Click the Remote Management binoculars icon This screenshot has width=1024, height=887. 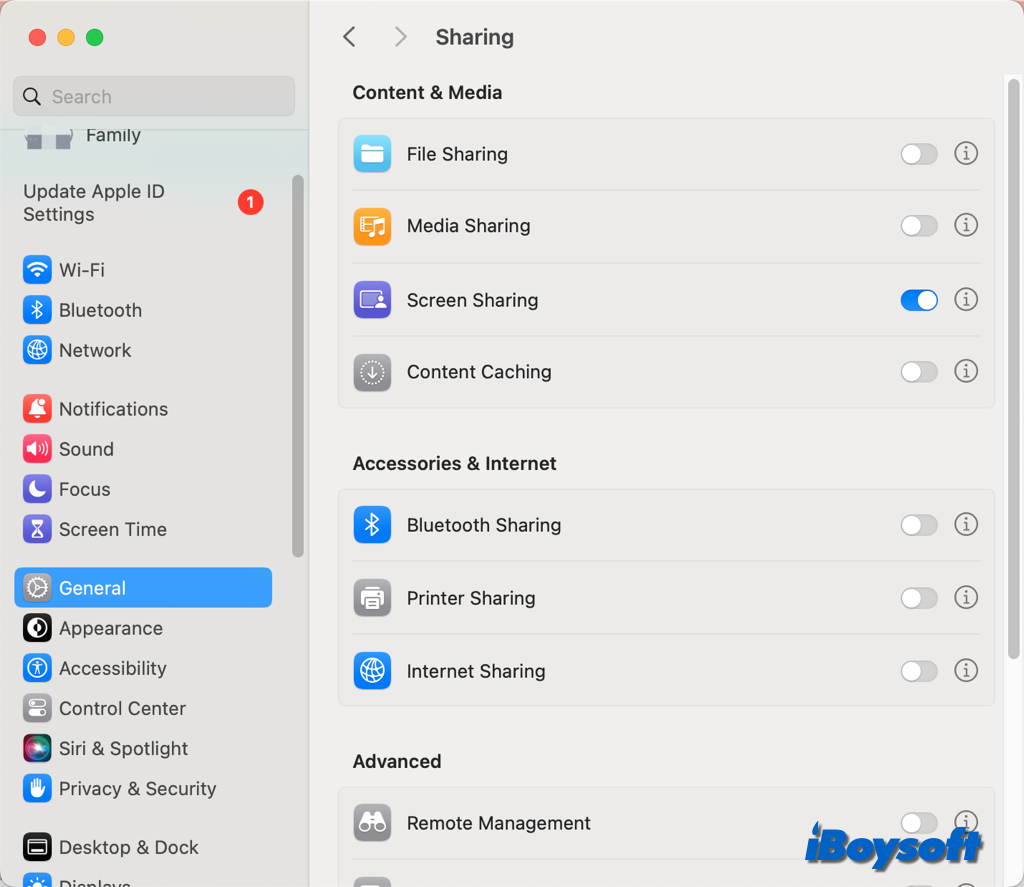[x=372, y=823]
